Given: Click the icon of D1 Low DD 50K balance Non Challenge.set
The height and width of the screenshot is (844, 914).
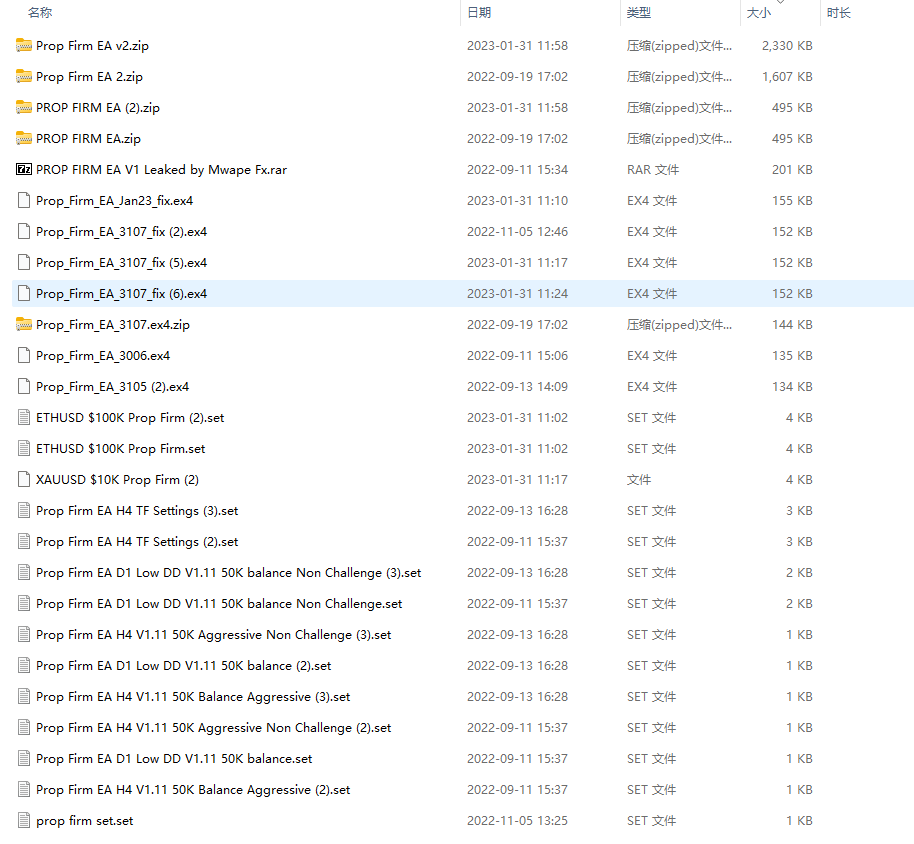Looking at the screenshot, I should point(24,603).
